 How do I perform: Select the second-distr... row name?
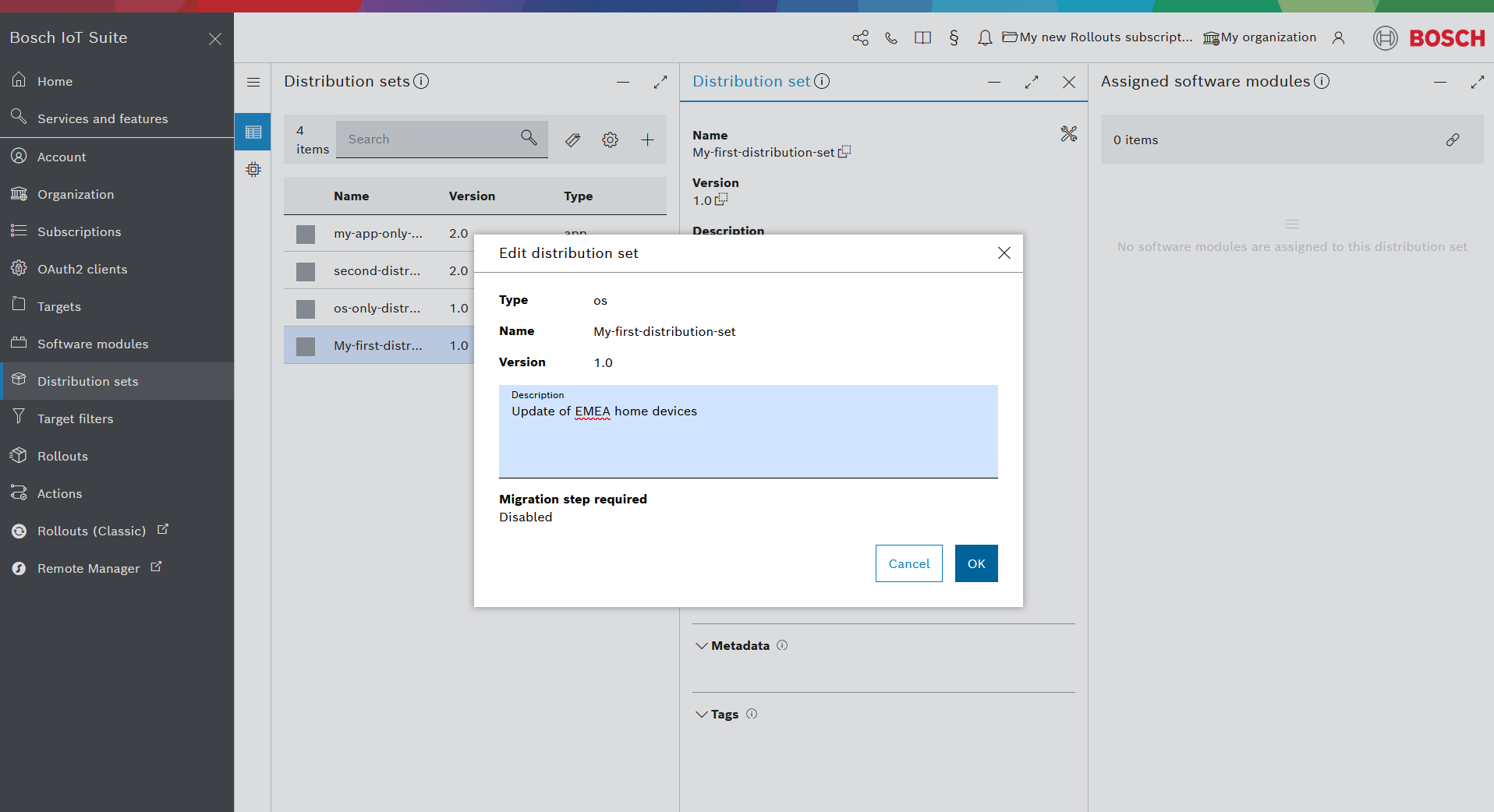pos(377,271)
